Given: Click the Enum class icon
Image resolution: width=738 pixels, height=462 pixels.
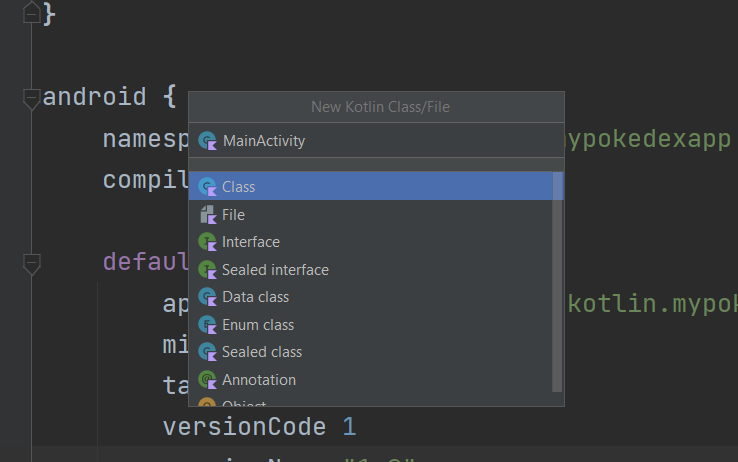Looking at the screenshot, I should tap(208, 325).
